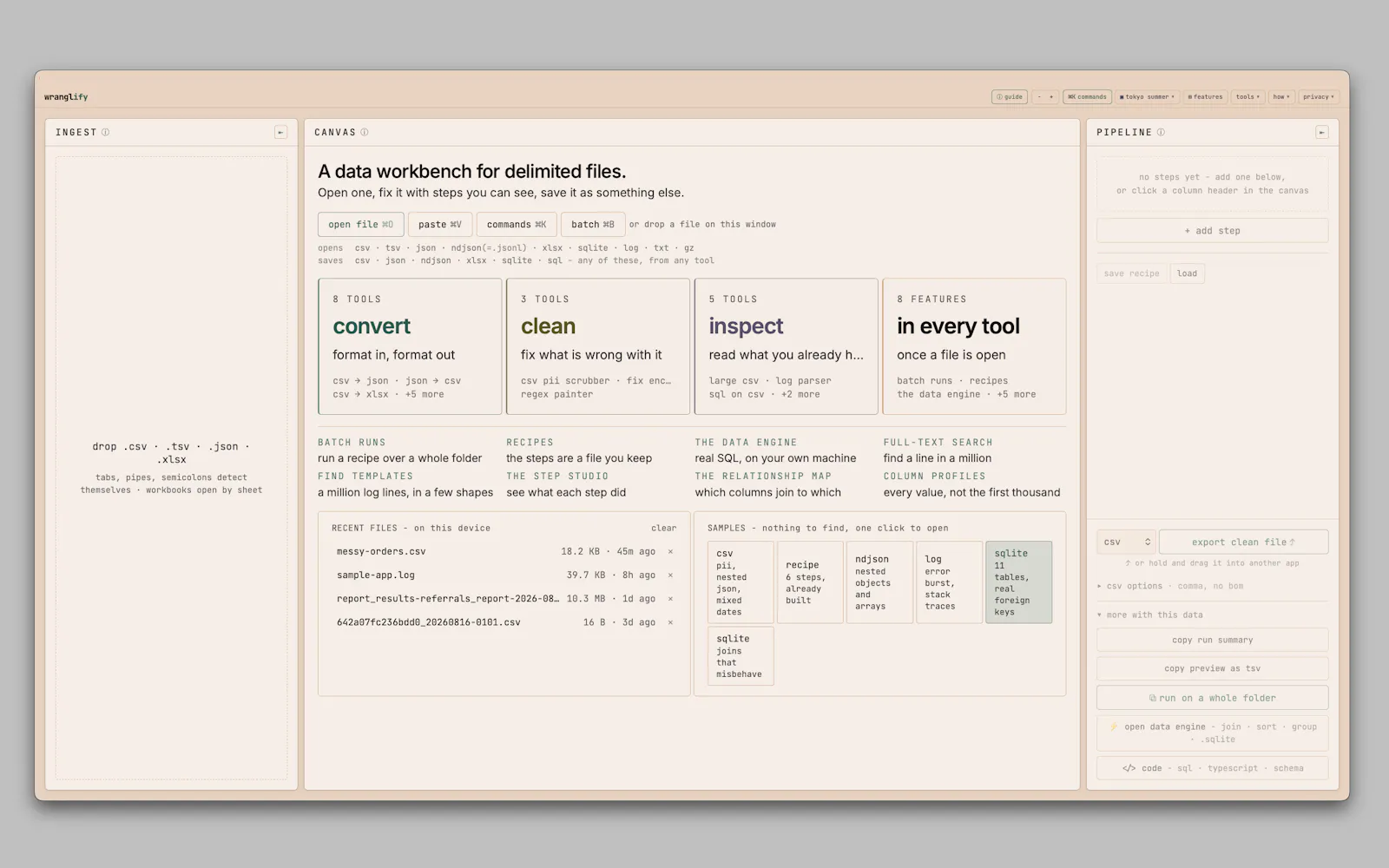The image size is (1389, 868).
Task: Click open data engine button
Action: click(1212, 733)
